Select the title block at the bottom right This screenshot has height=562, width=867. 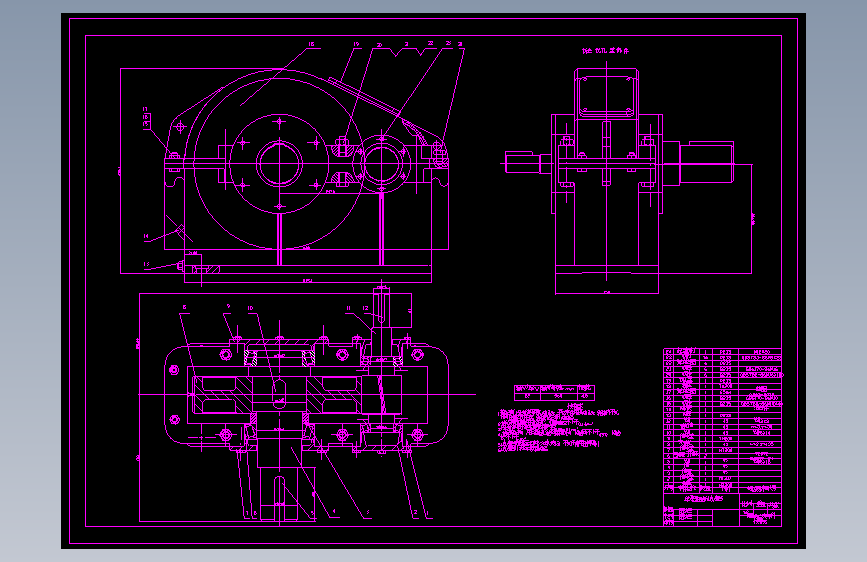(723, 510)
